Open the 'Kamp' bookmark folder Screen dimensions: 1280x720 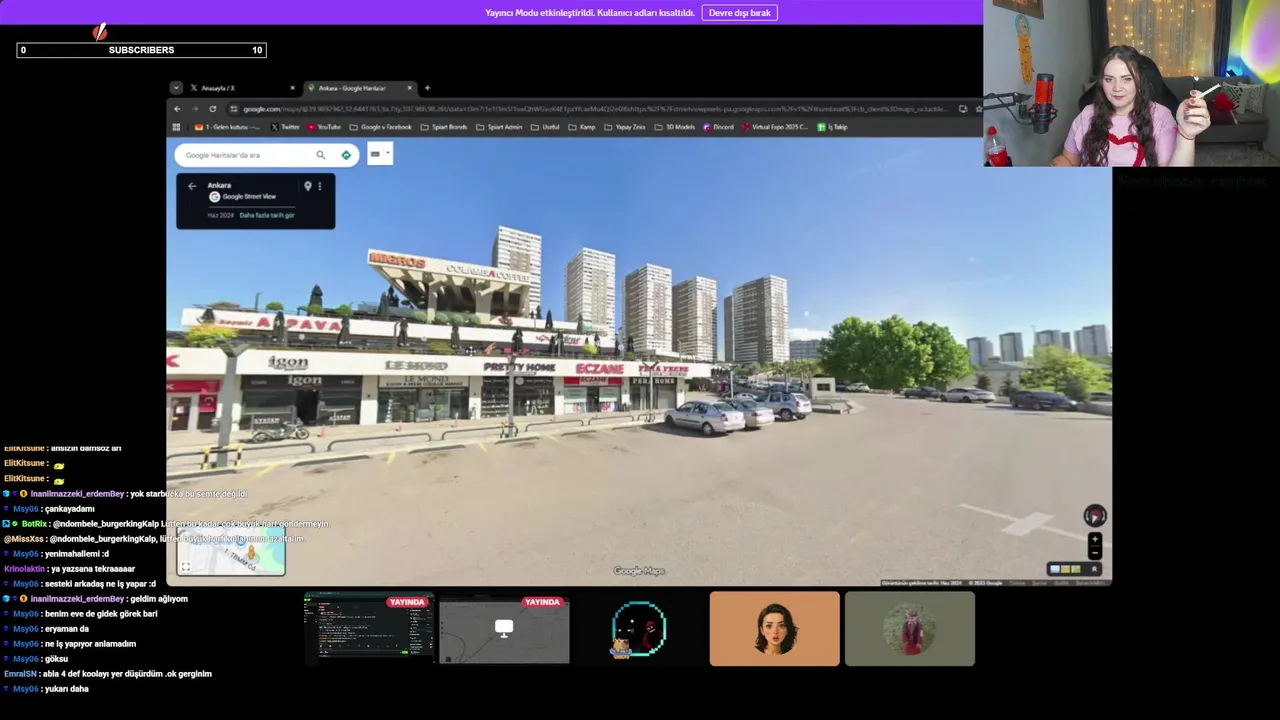pos(582,127)
